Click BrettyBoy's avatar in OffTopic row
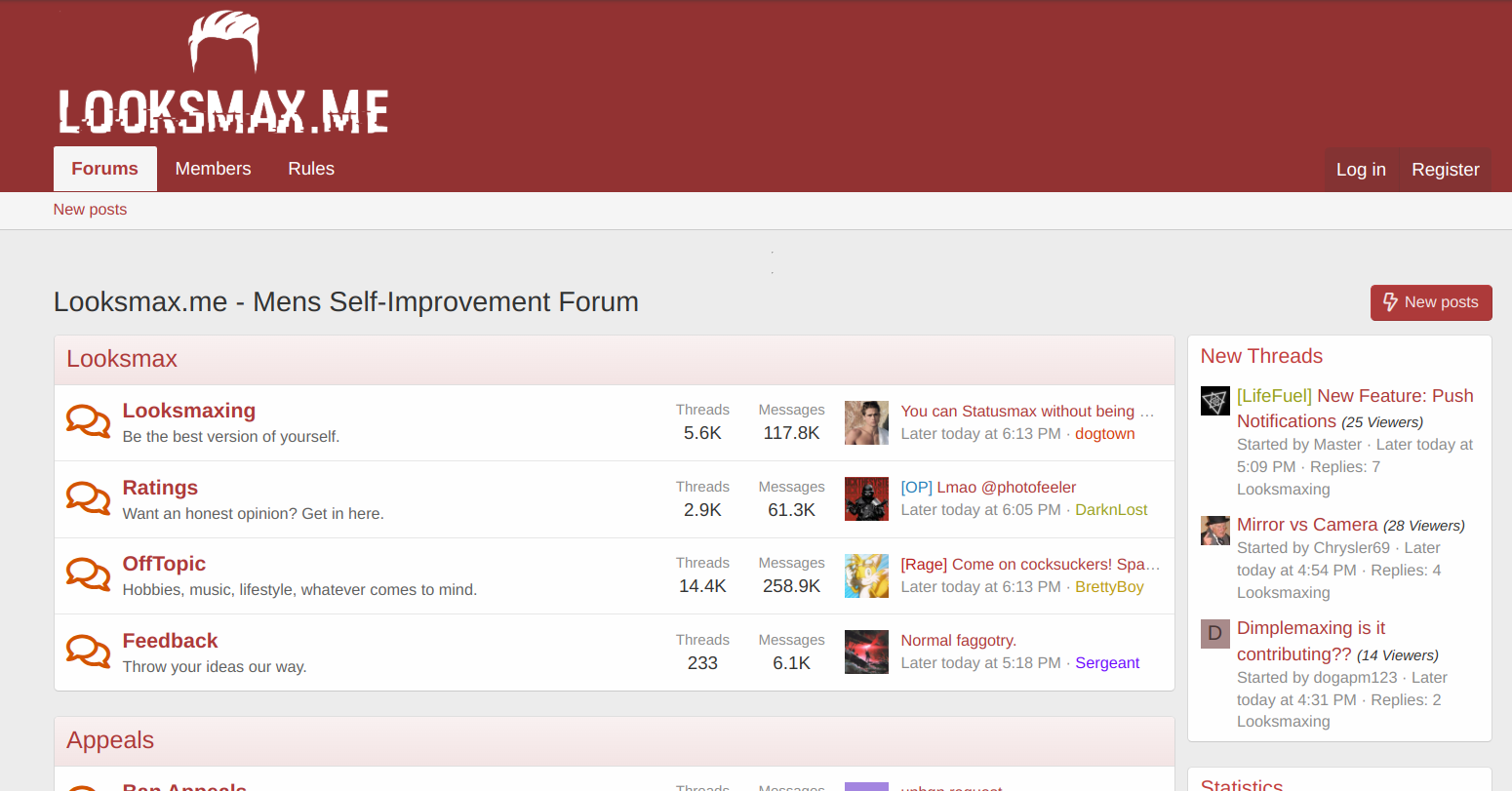1512x791 pixels. [866, 575]
